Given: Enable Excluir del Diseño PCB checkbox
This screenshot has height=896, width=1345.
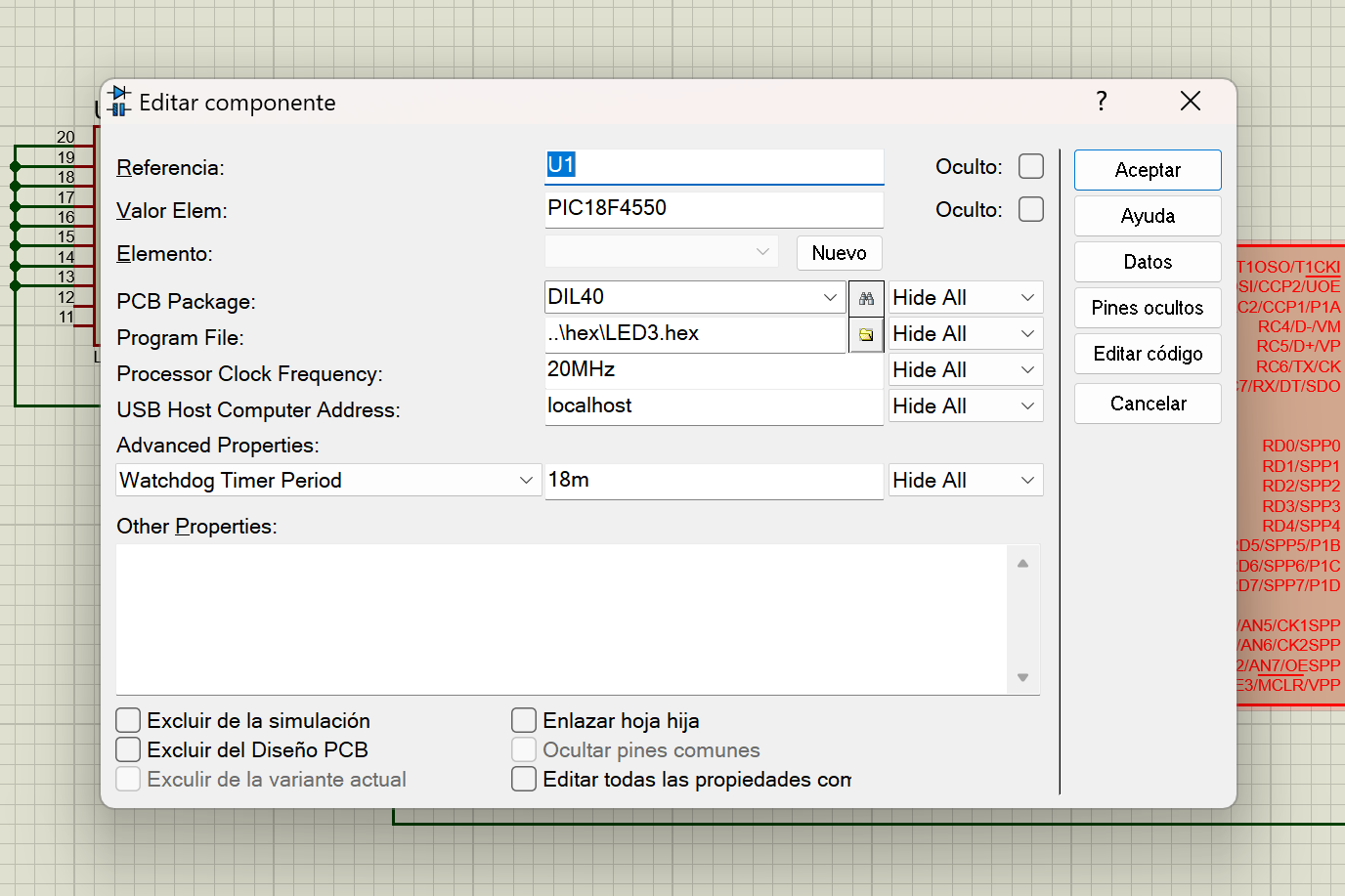Looking at the screenshot, I should point(128,749).
